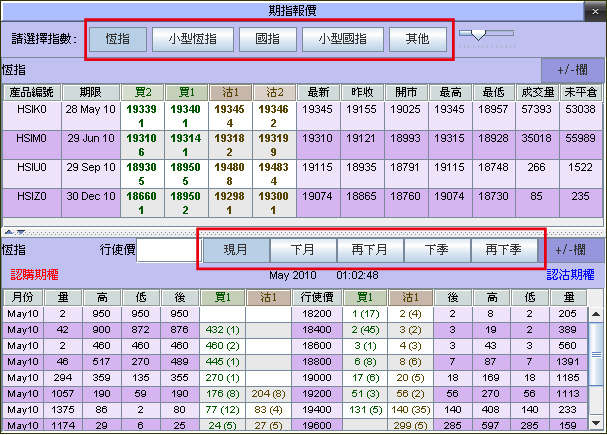Click the strike price 19200 row
This screenshot has width=607, height=435.
tap(295, 394)
